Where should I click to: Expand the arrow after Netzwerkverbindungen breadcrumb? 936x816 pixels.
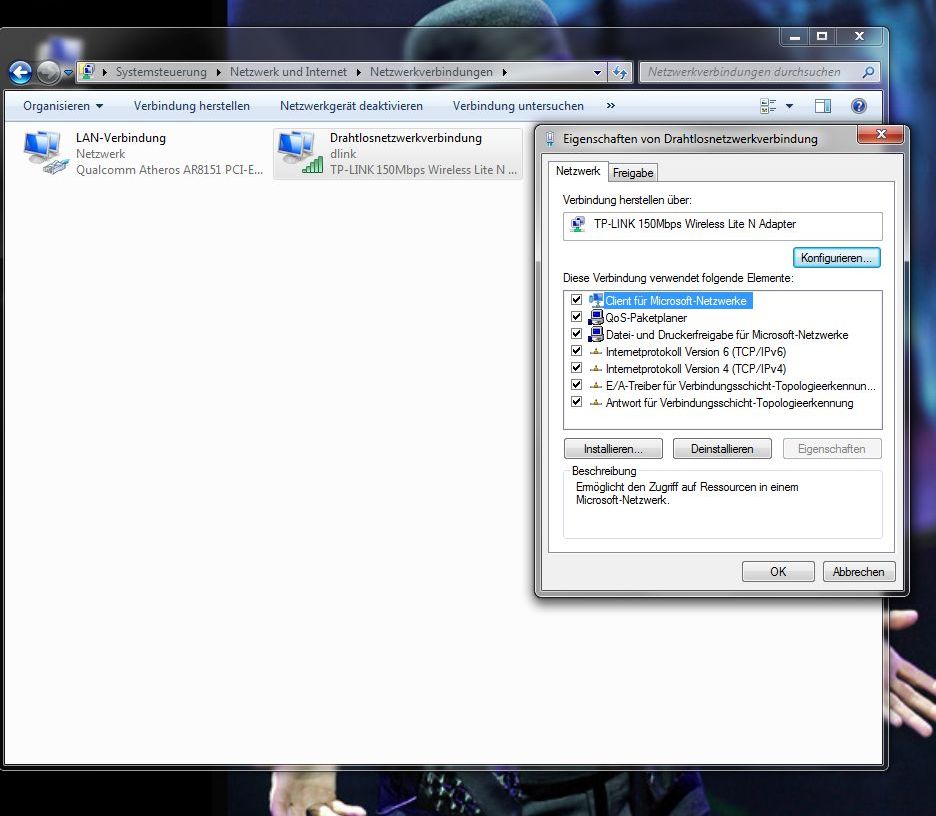(x=505, y=72)
